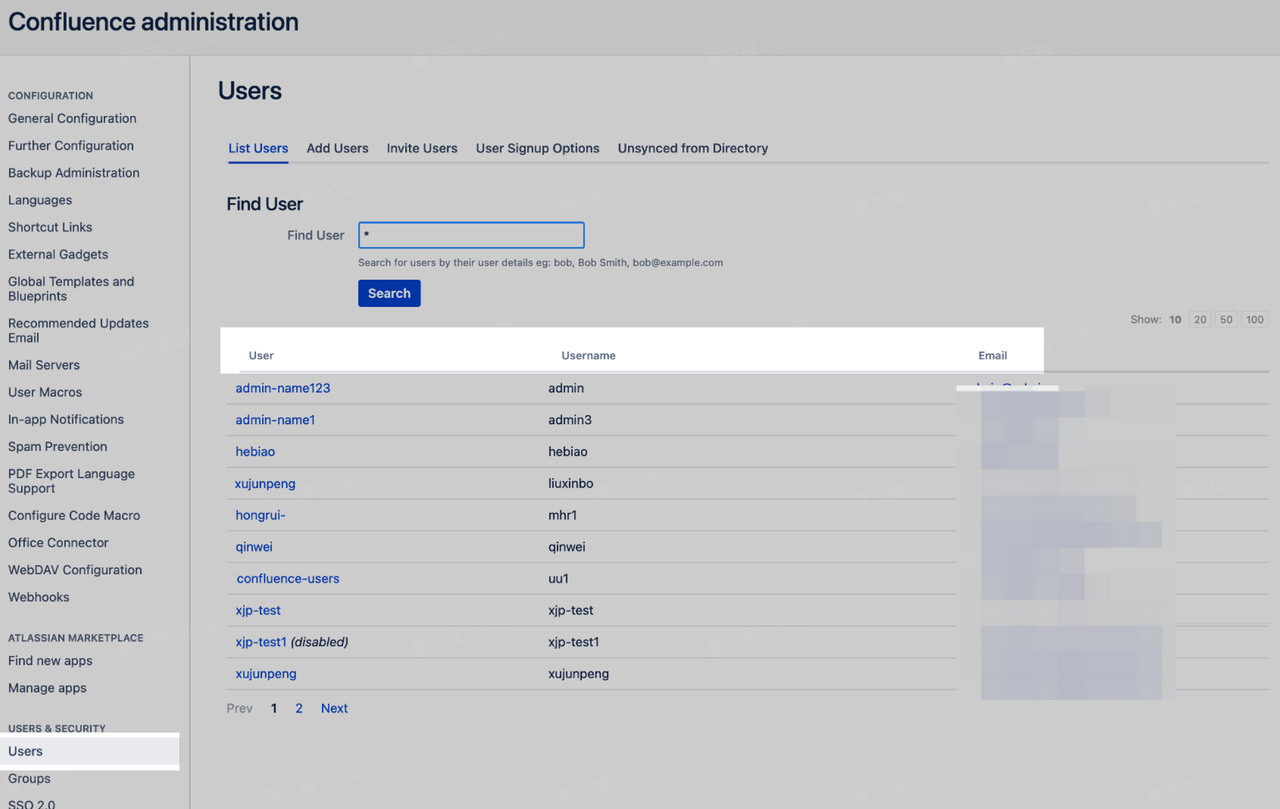Open the Add Users tab
Screen dimensions: 1280x809
pyautogui.click(x=337, y=147)
